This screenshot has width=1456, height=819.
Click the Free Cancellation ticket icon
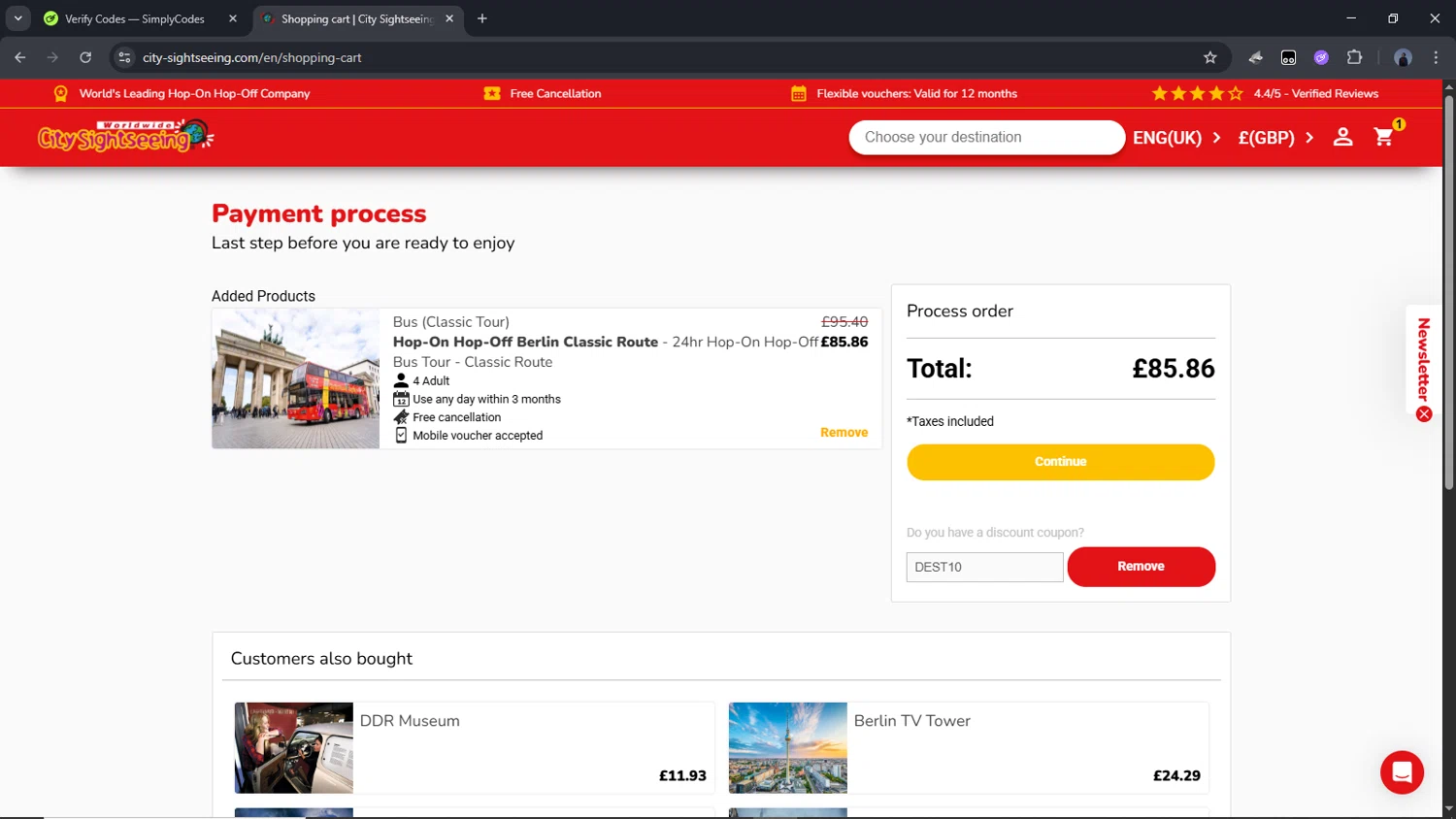point(492,93)
